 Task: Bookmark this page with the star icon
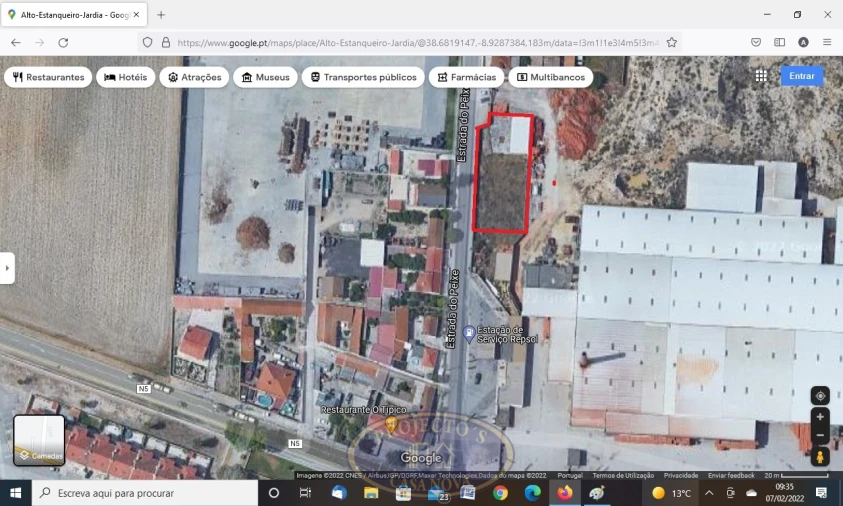pos(672,43)
